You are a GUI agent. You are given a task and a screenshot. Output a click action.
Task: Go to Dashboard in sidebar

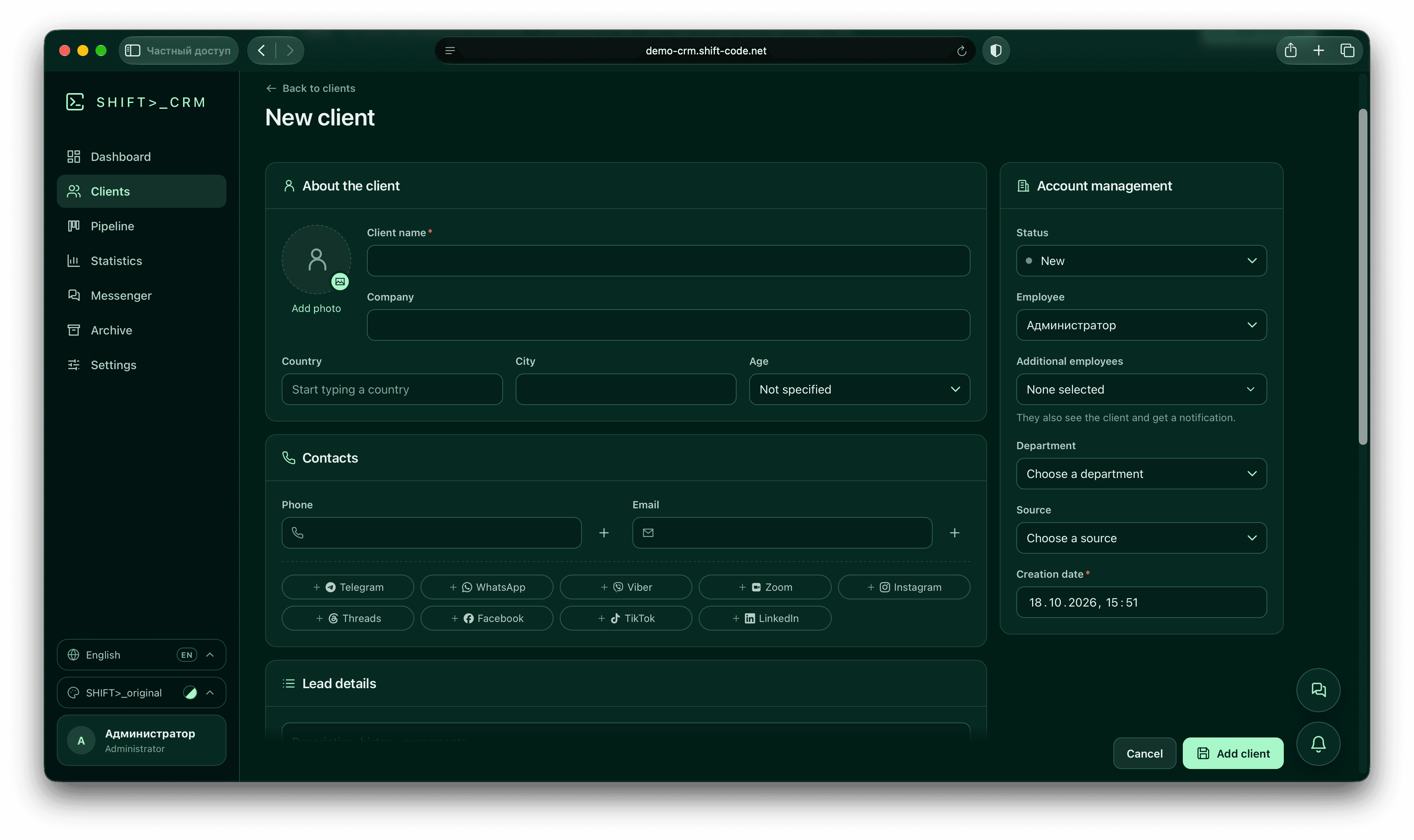(141, 156)
